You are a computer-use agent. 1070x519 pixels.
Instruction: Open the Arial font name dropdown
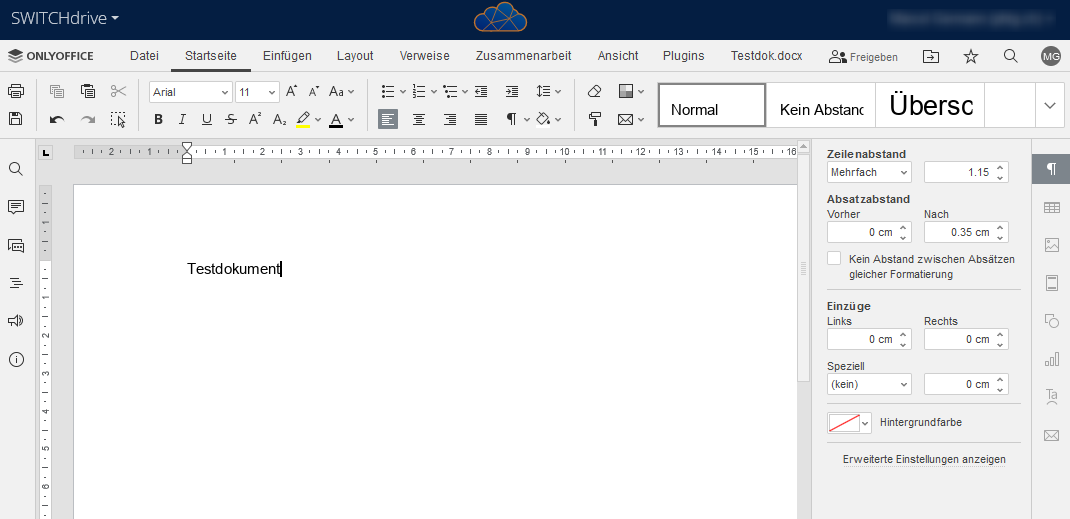(x=190, y=92)
